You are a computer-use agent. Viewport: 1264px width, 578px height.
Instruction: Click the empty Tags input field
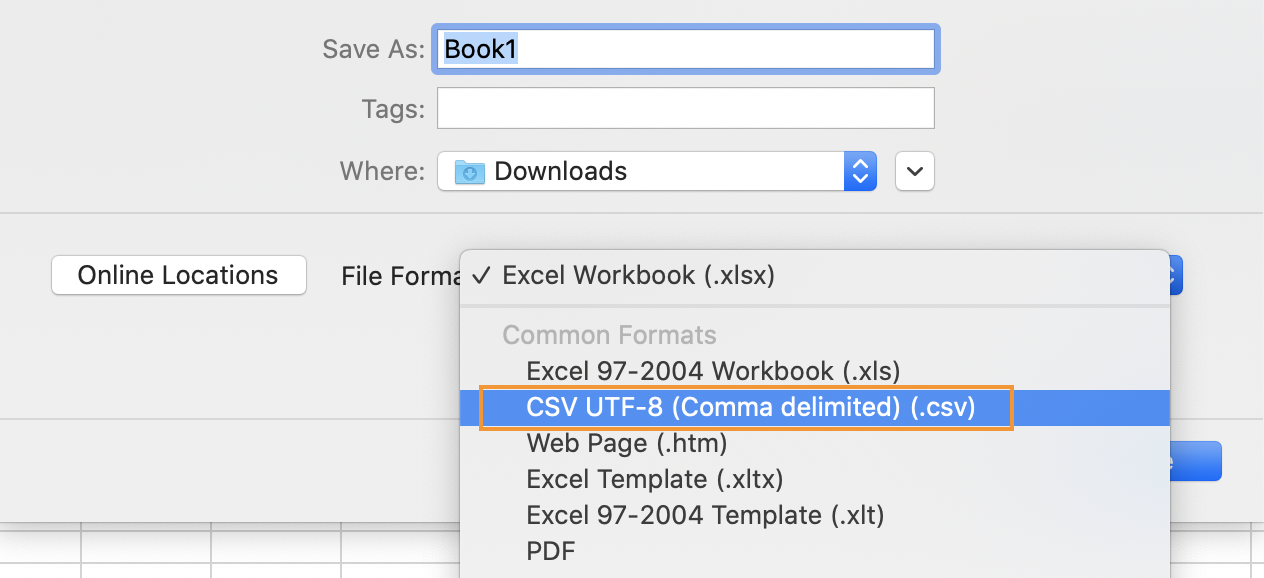[x=685, y=108]
